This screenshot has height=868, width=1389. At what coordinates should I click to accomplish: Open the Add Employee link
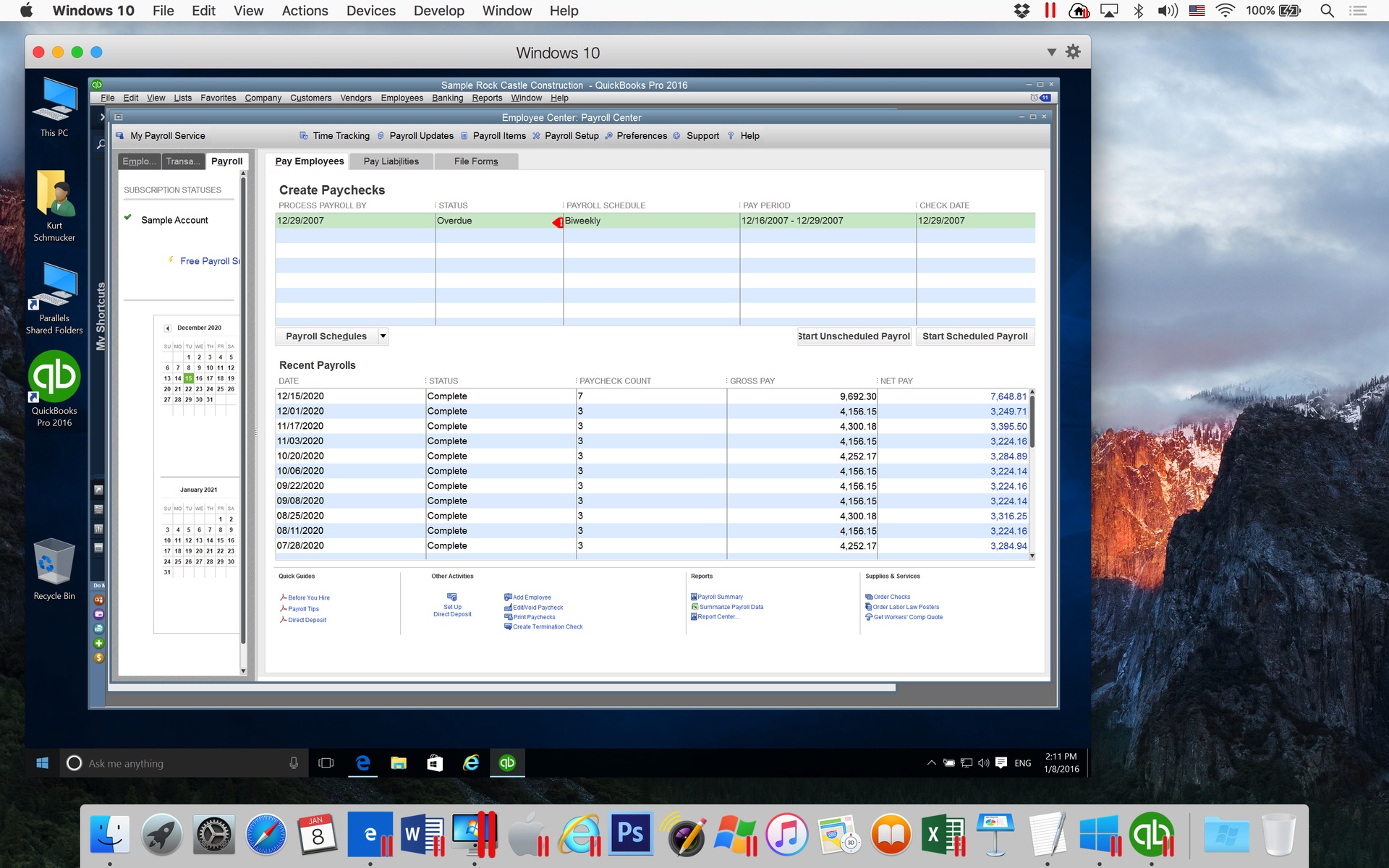tap(532, 597)
